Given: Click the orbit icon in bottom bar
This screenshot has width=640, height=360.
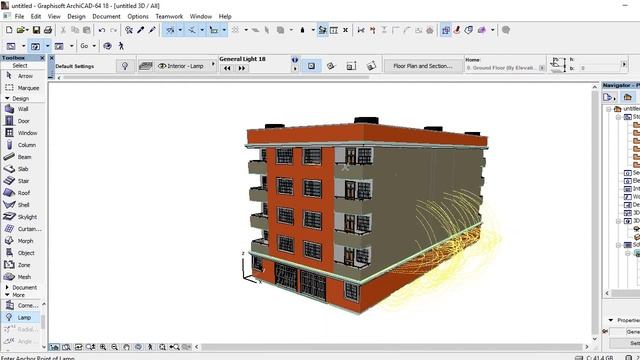Looking at the screenshot, I should [x=138, y=347].
